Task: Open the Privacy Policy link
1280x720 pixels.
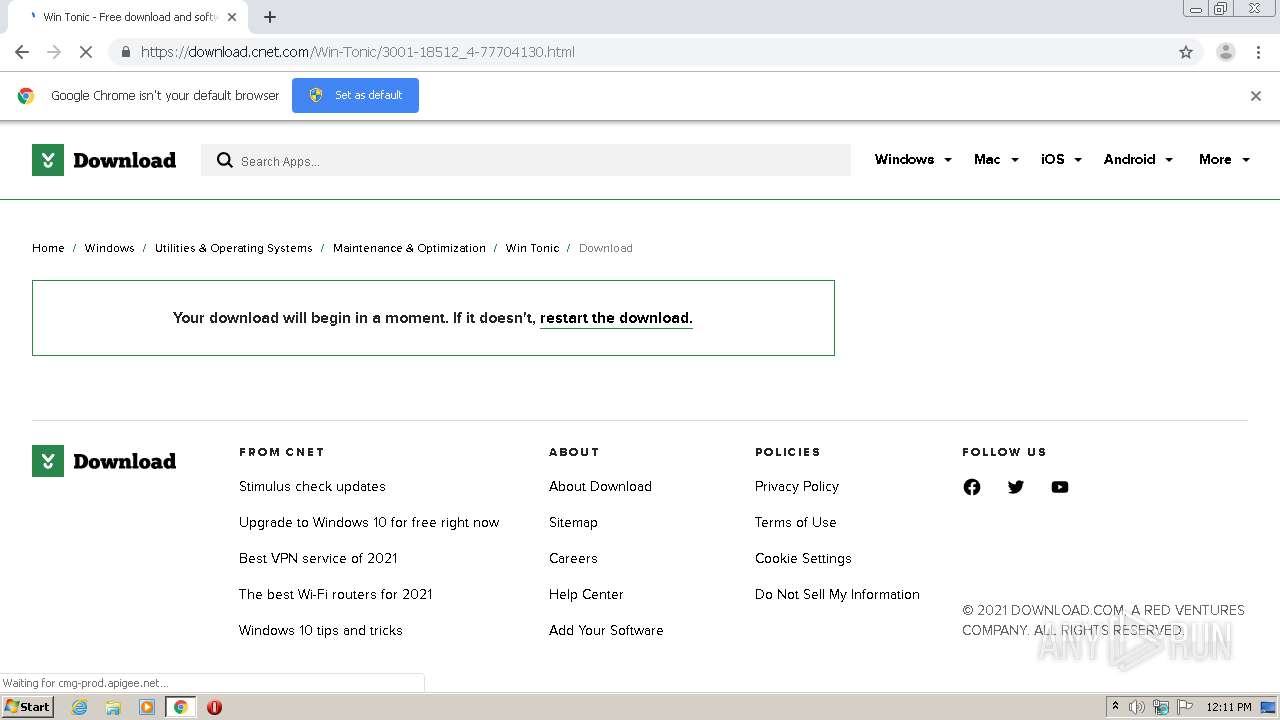Action: pyautogui.click(x=797, y=486)
